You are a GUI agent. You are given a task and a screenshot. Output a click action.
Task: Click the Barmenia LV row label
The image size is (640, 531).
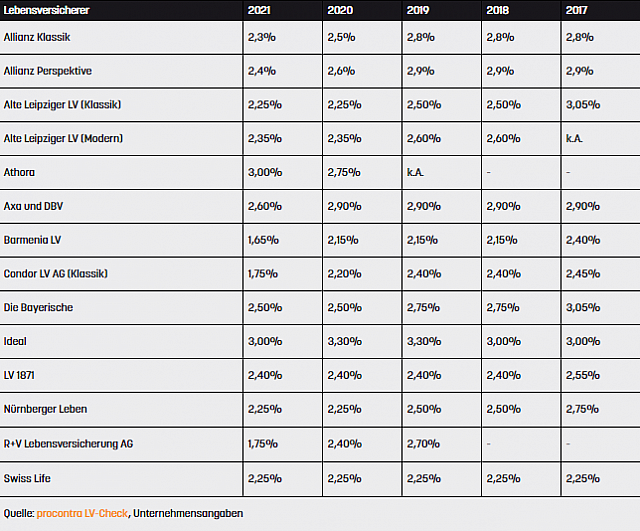pyautogui.click(x=33, y=240)
